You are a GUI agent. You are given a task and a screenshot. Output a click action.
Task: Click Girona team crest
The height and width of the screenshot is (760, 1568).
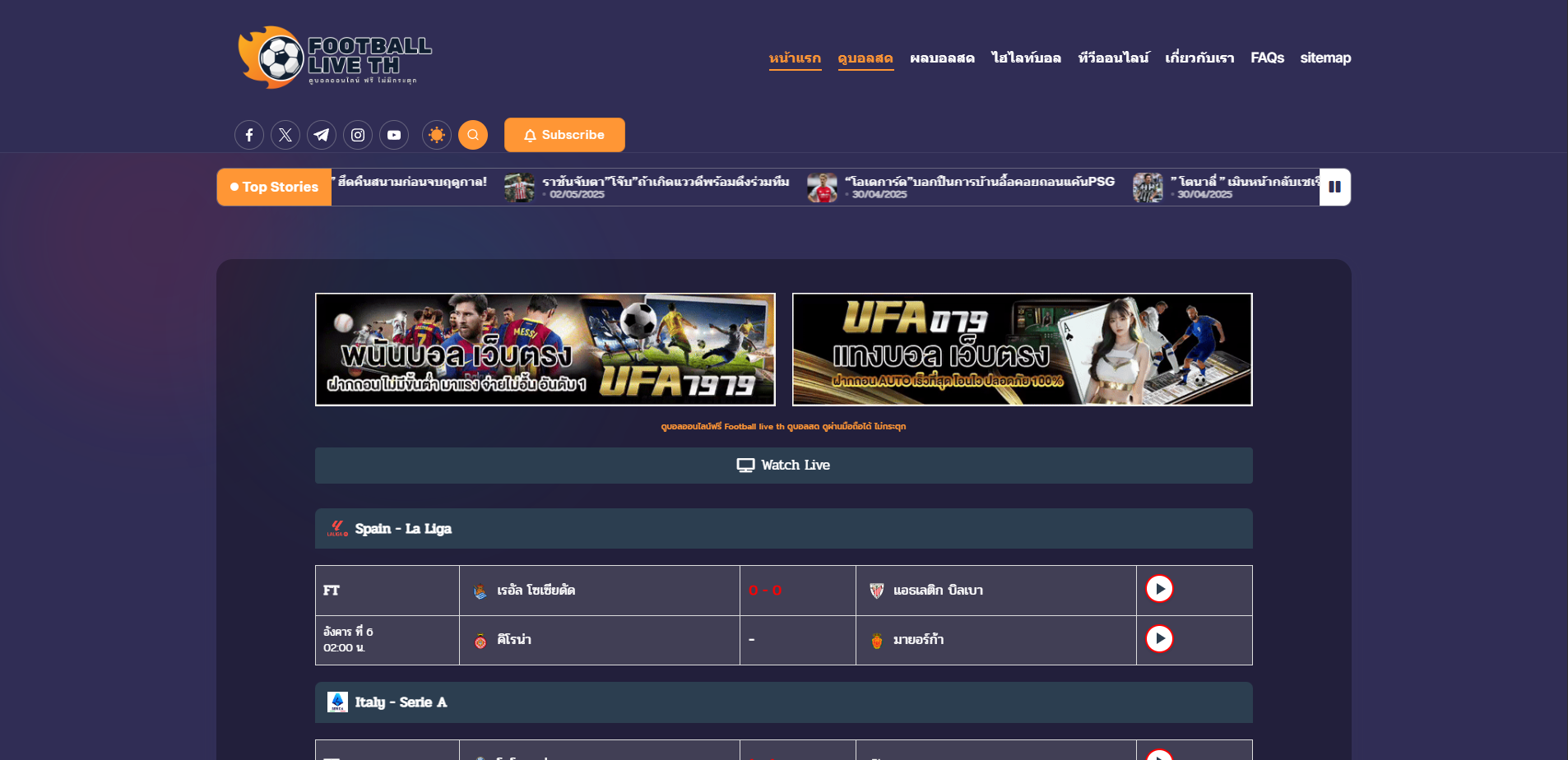[x=480, y=641]
